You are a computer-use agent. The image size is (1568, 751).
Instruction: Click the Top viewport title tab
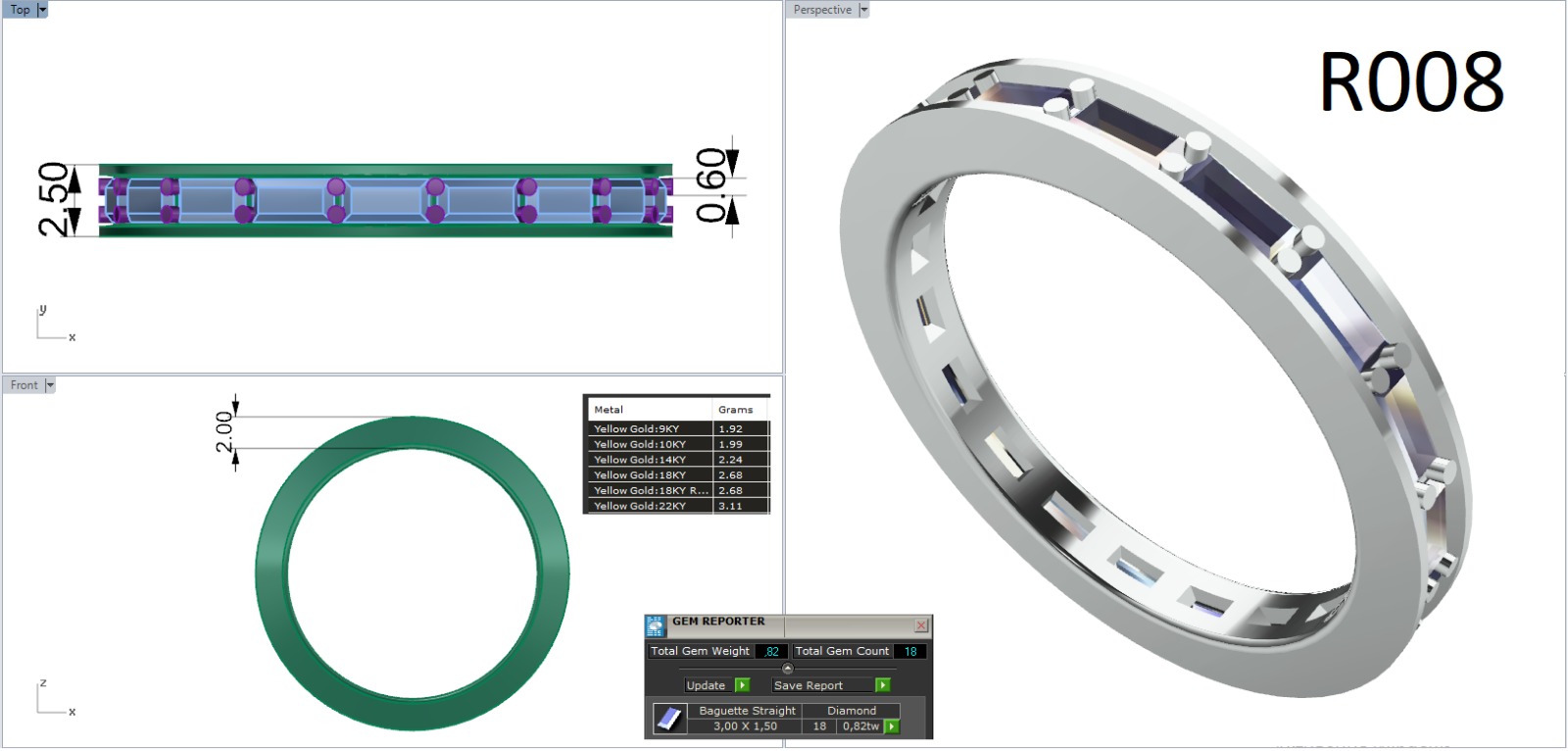(x=20, y=10)
